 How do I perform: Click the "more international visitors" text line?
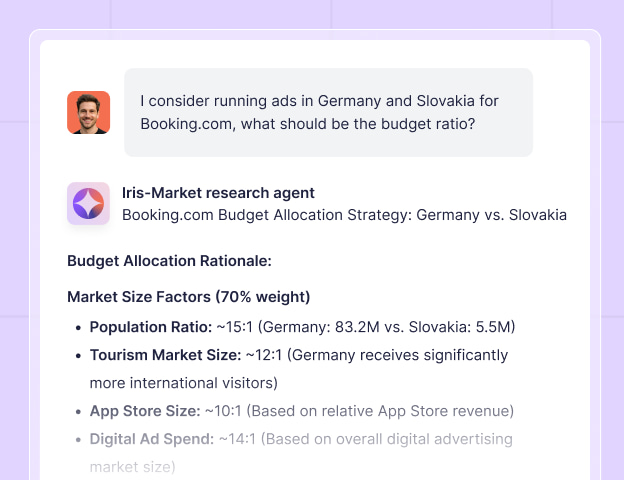point(183,383)
